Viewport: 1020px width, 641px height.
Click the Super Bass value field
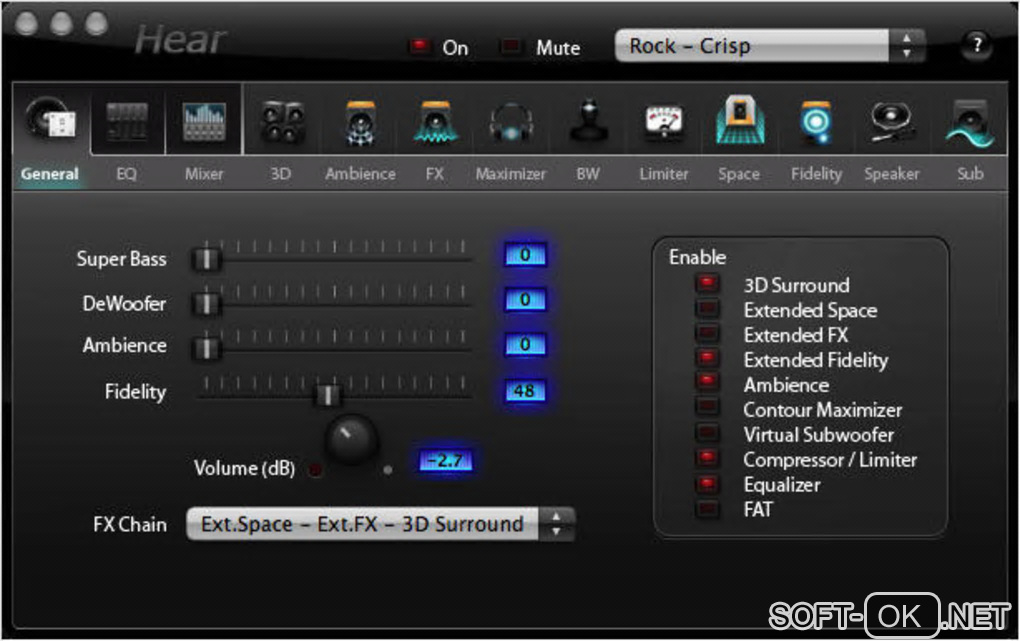pyautogui.click(x=525, y=254)
